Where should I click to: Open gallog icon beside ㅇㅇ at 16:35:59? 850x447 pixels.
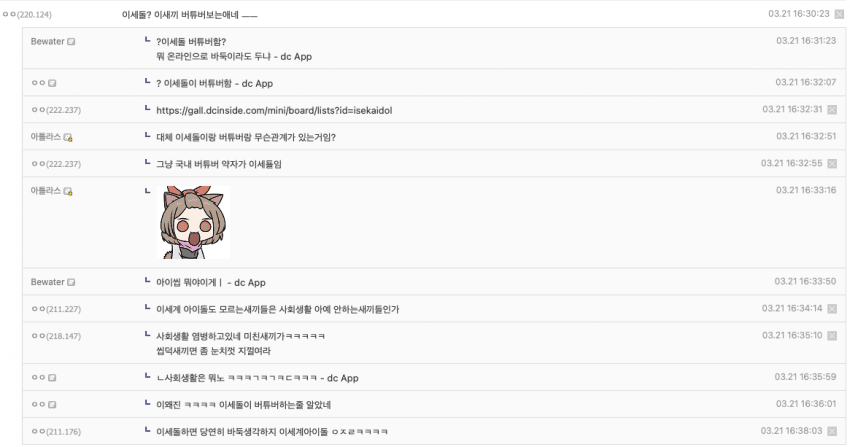(x=52, y=378)
